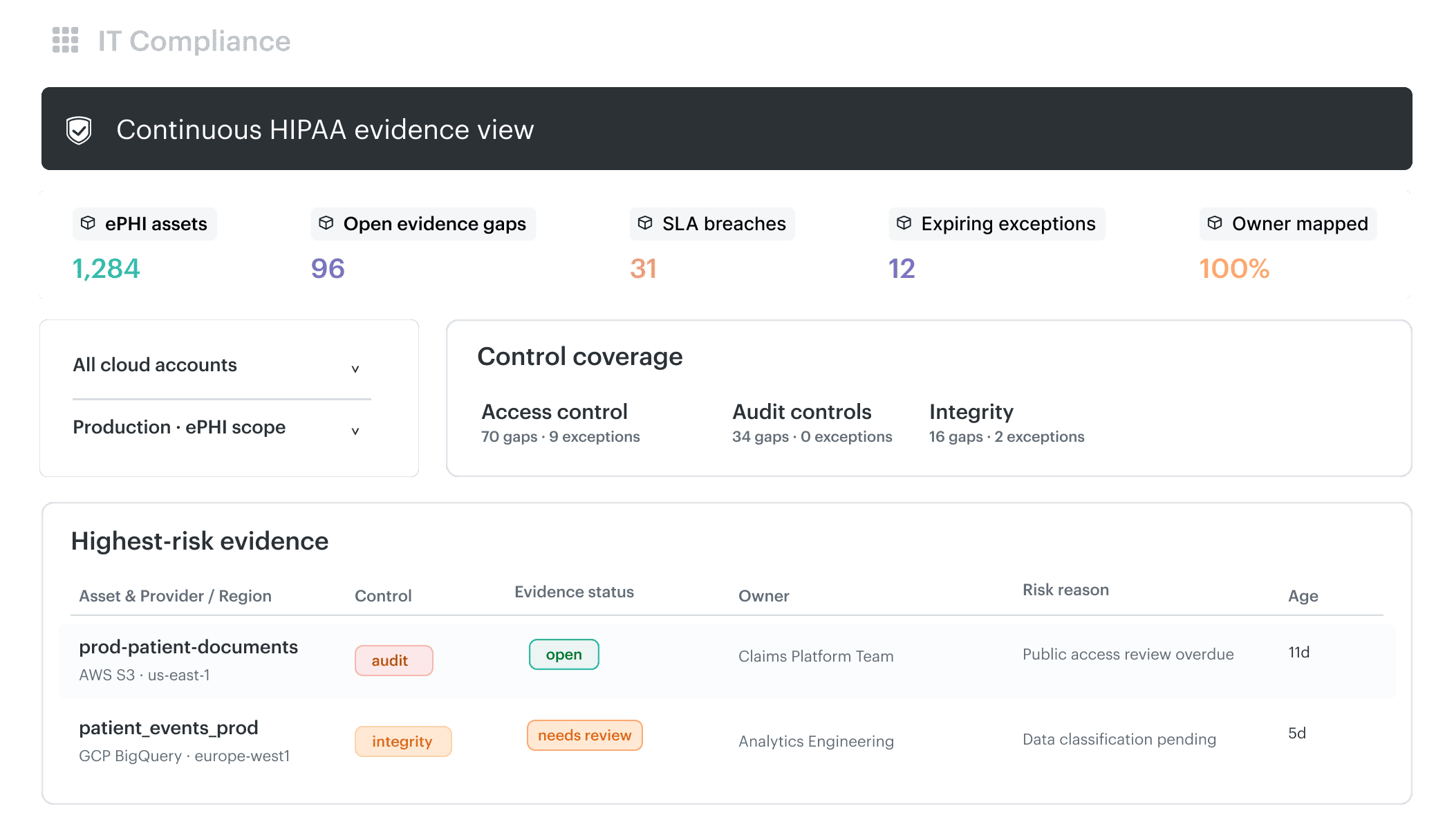This screenshot has height=840, width=1454.
Task: Click Public access review overdue text
Action: (x=1128, y=655)
